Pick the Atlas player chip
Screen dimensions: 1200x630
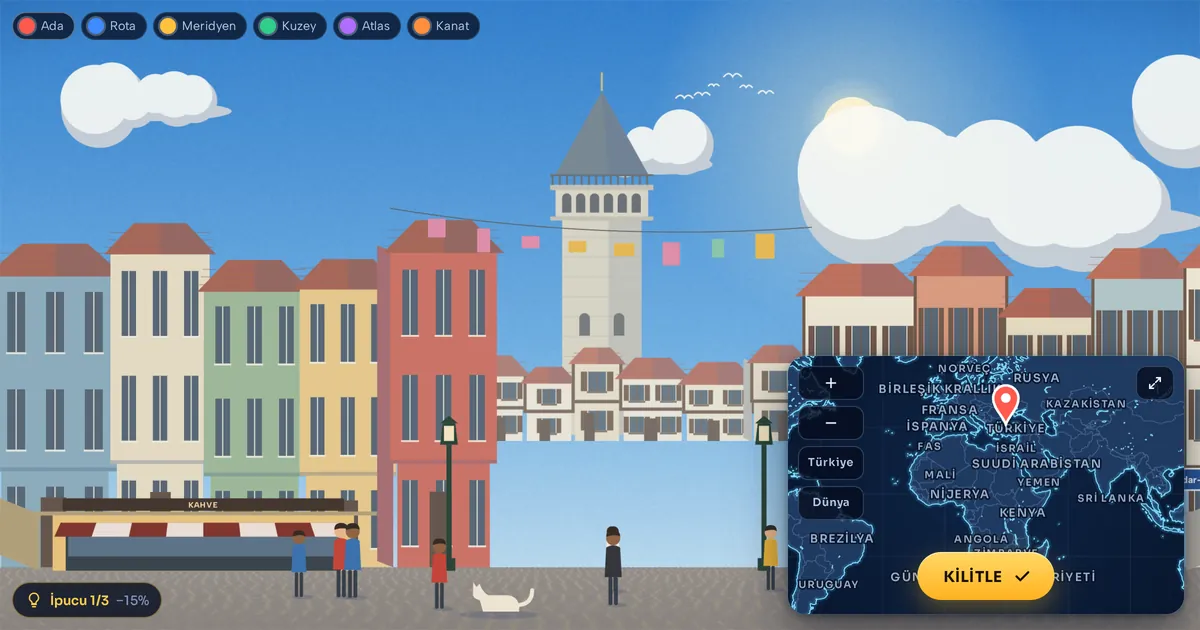point(367,26)
